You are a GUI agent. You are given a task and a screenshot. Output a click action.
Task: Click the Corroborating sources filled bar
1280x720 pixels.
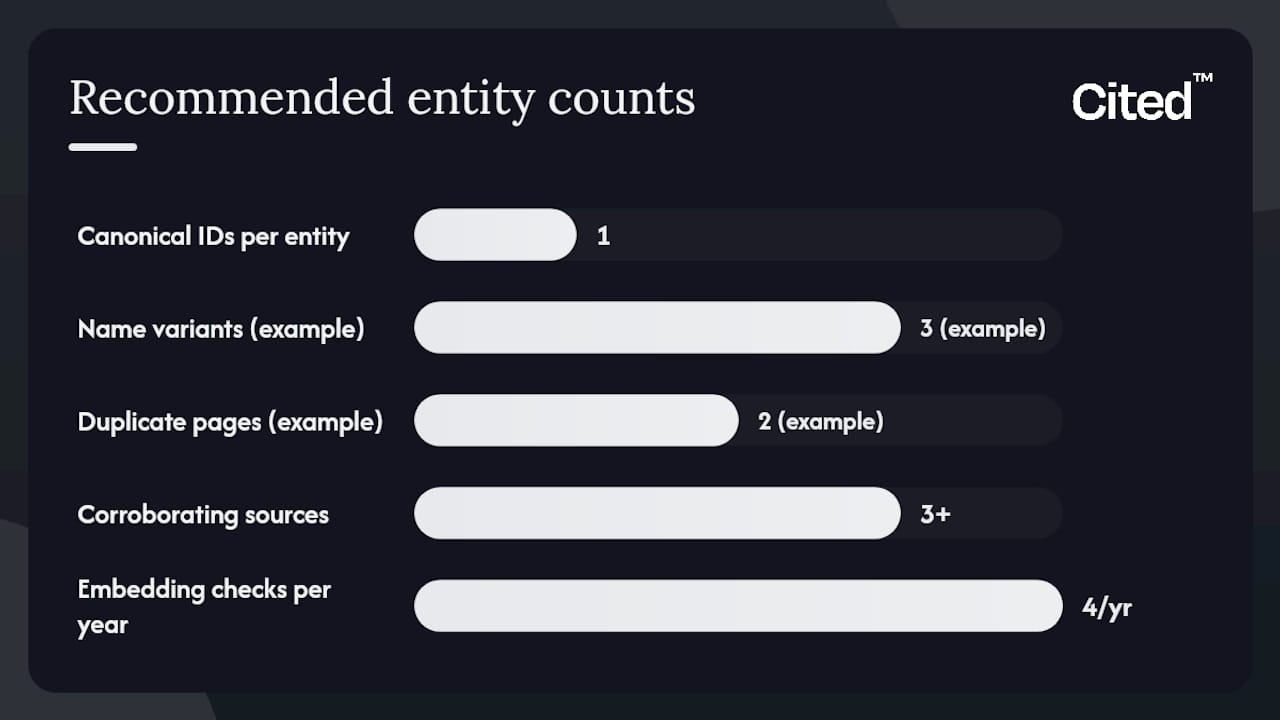(x=657, y=513)
